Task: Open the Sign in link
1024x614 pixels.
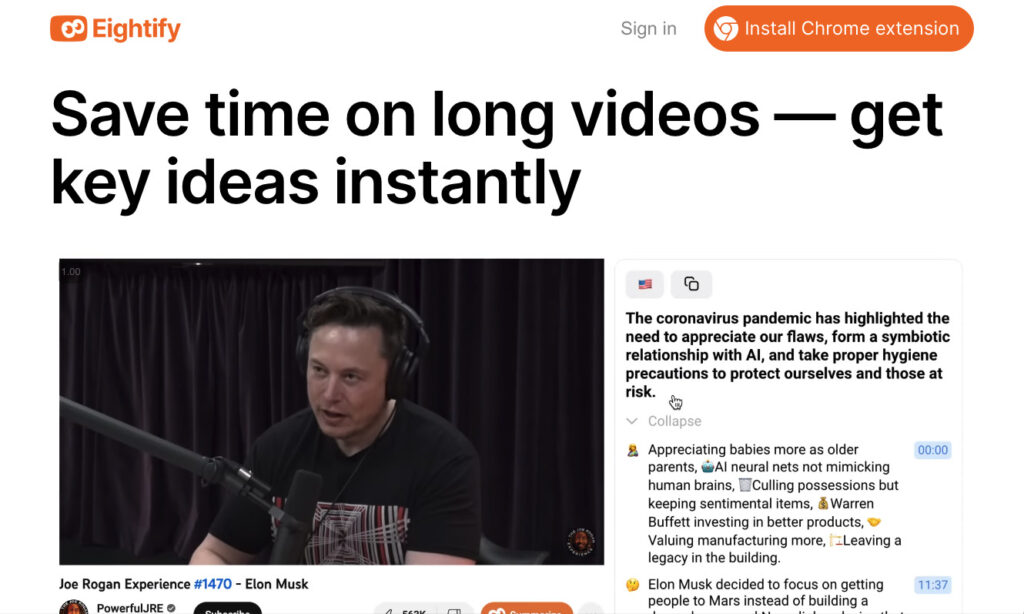Action: [648, 29]
